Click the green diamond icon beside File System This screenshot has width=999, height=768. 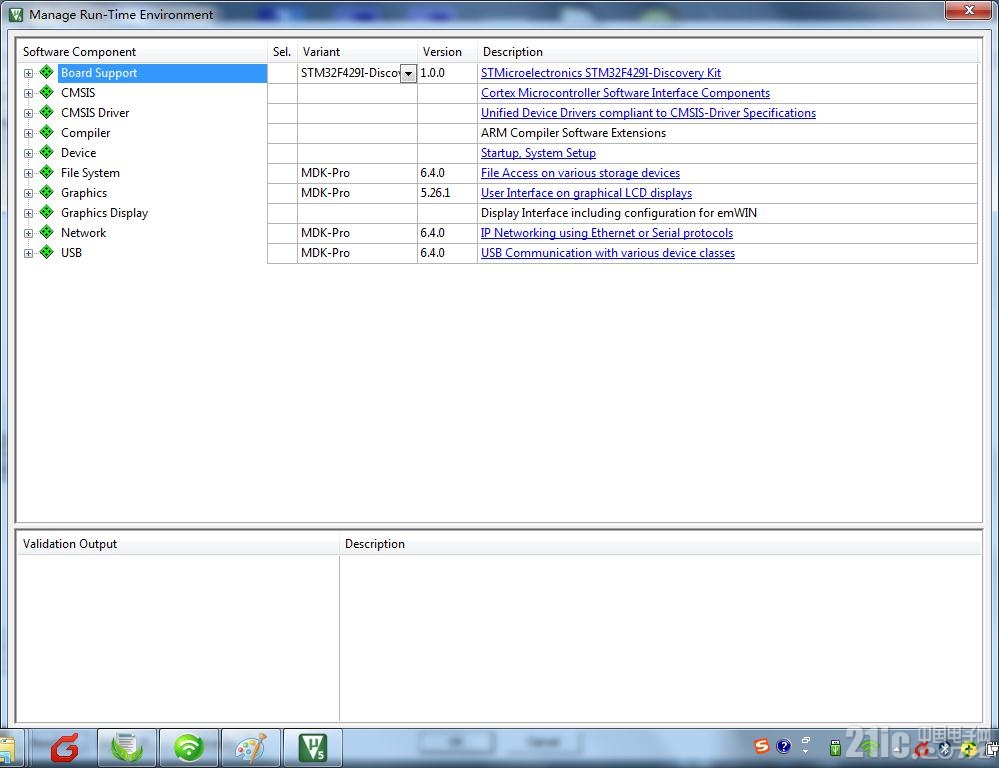(x=47, y=172)
